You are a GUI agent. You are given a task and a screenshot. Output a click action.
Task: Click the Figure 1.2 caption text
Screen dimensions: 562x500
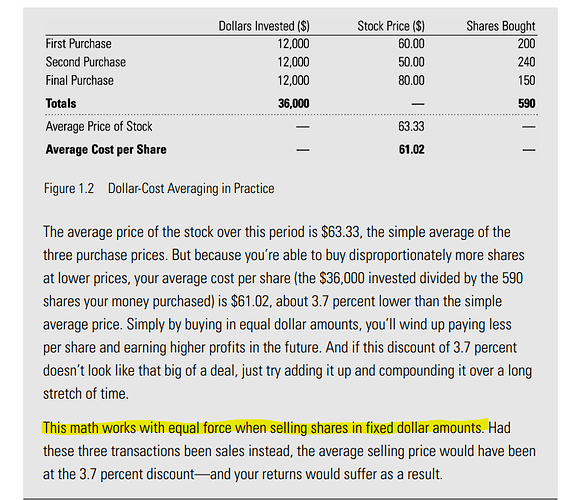(159, 188)
